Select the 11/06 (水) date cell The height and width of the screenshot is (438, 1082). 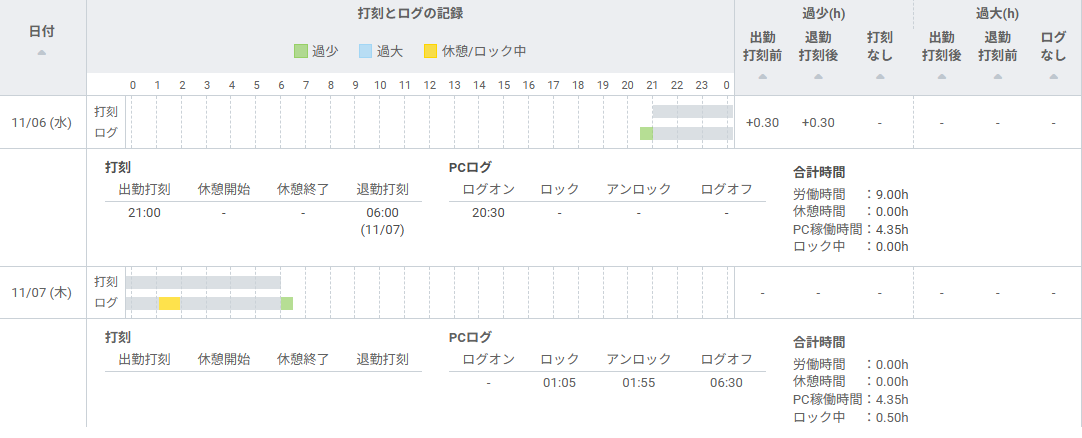click(42, 122)
